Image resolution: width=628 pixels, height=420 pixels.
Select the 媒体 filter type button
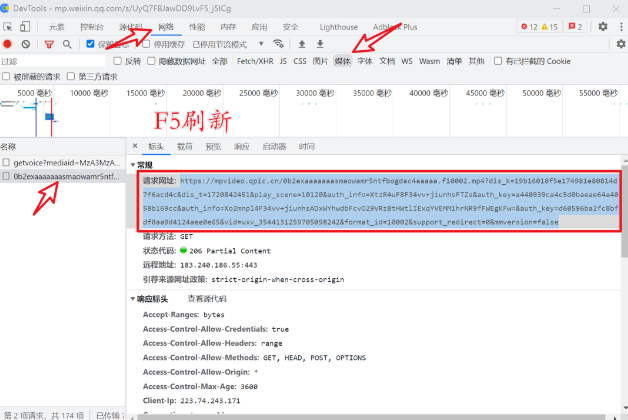[x=342, y=61]
